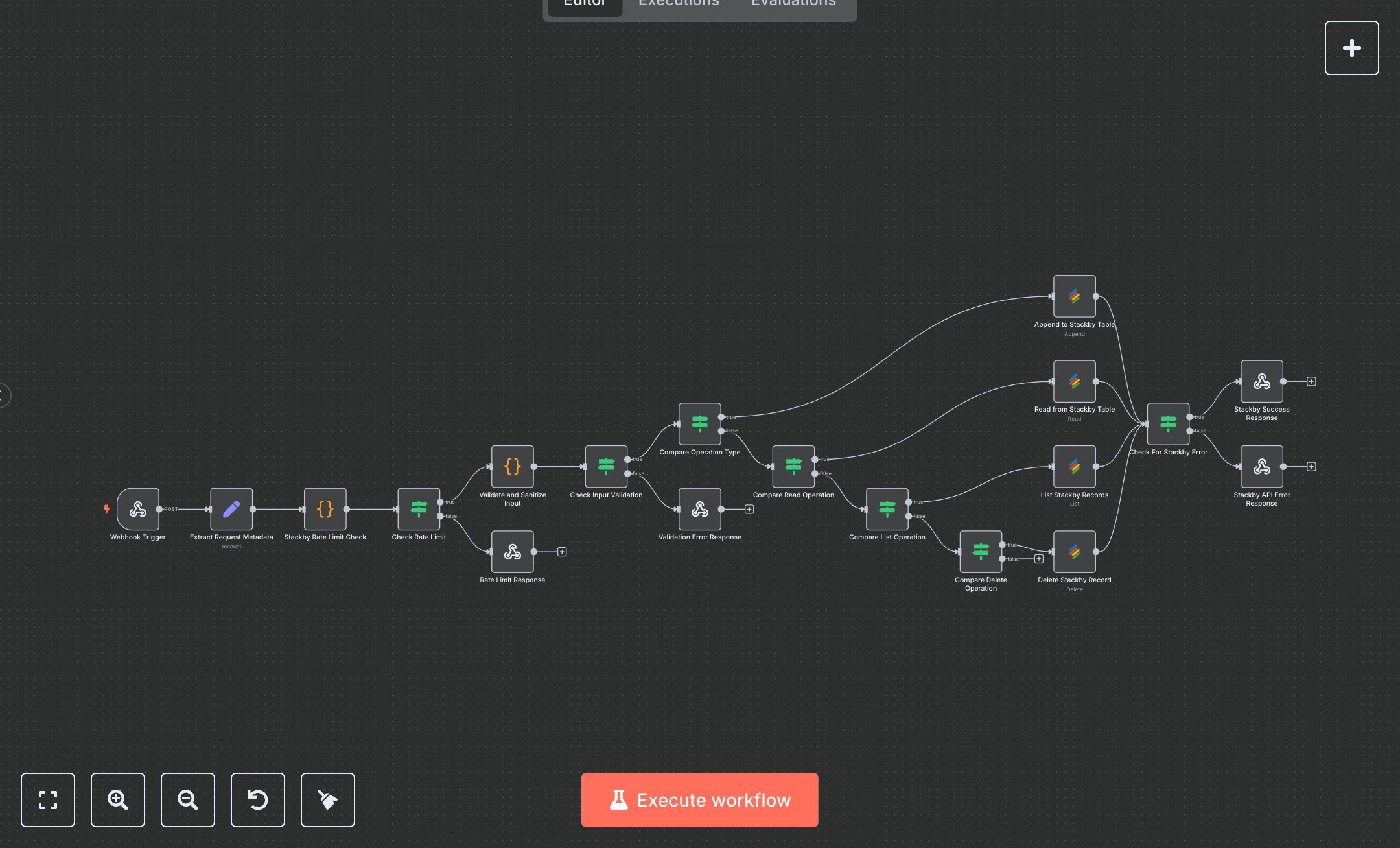Select the Delete Stackby Record node
Screen dimensions: 1400x848
(x=1074, y=552)
